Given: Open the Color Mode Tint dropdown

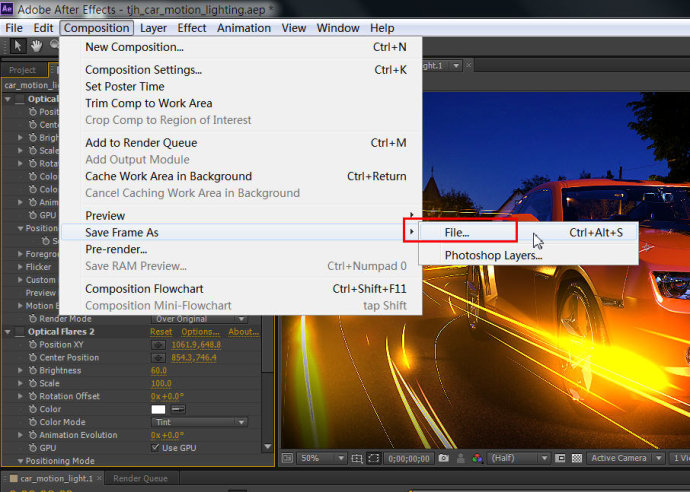Looking at the screenshot, I should pos(199,422).
